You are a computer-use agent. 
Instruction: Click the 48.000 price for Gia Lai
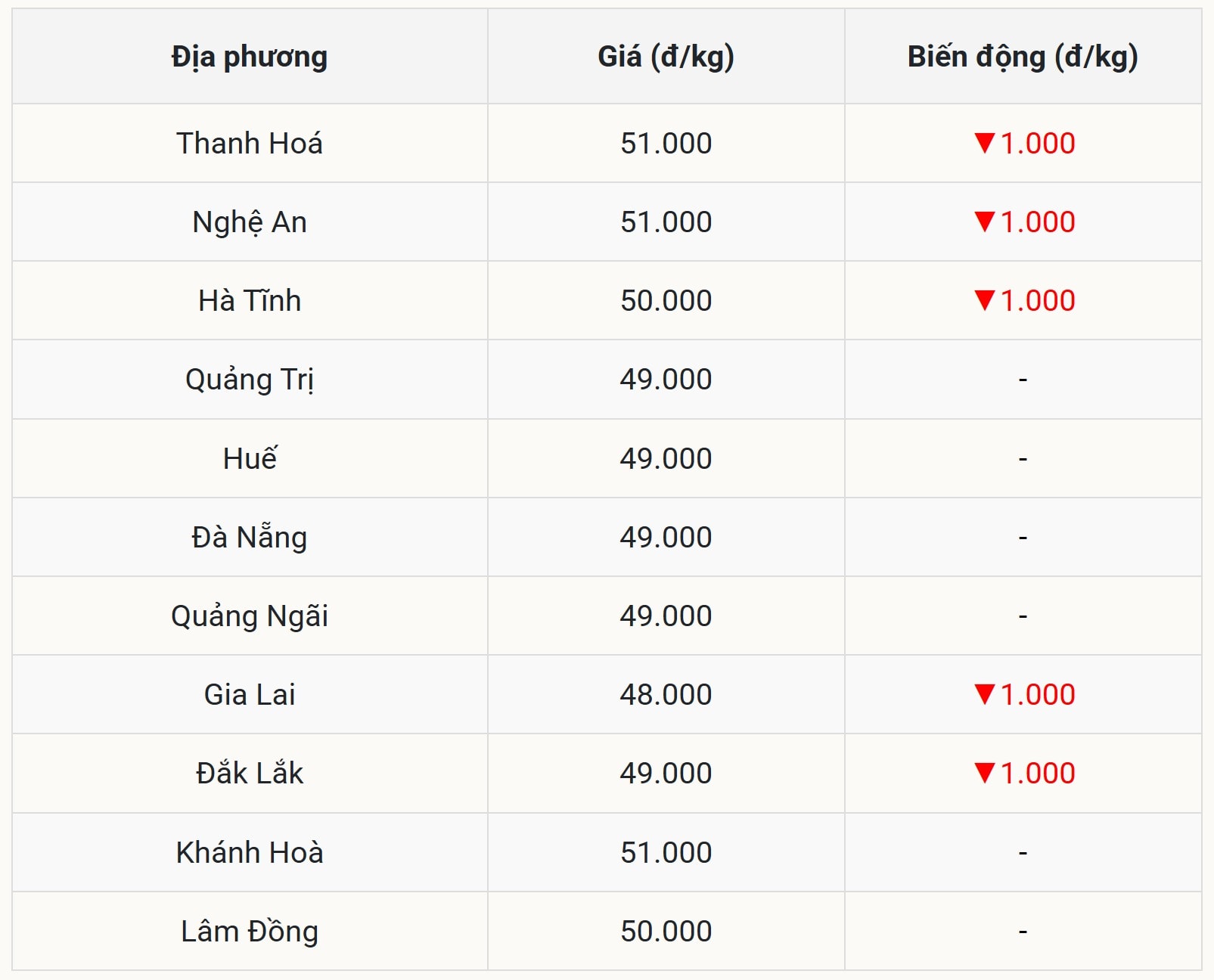coord(666,694)
